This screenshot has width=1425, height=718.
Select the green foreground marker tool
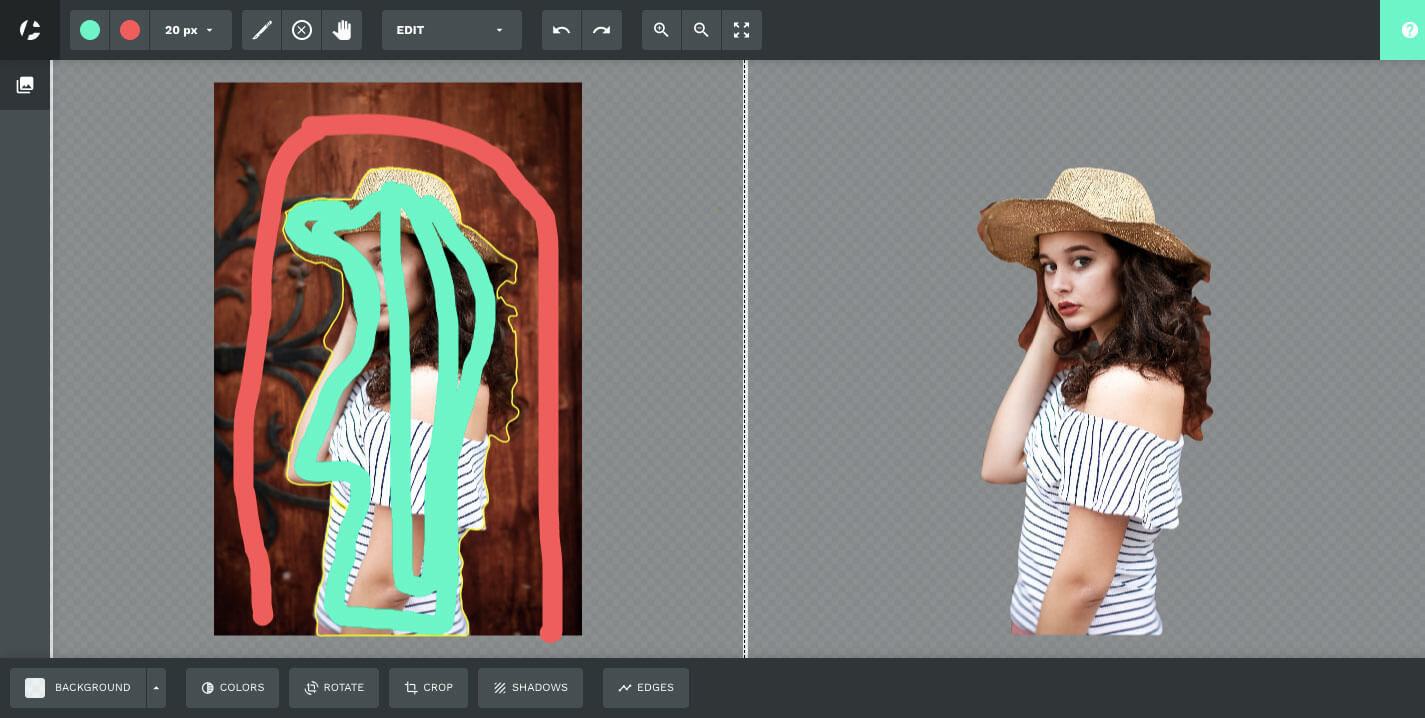click(89, 30)
